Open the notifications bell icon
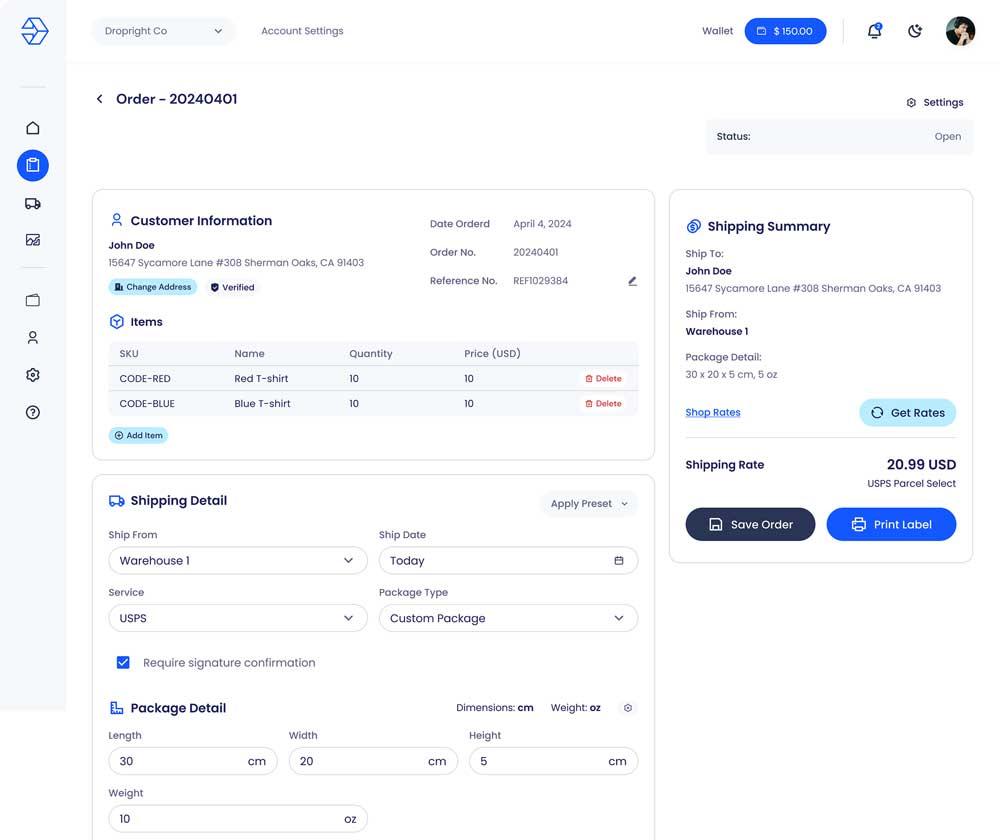This screenshot has width=1000, height=840. 874,31
